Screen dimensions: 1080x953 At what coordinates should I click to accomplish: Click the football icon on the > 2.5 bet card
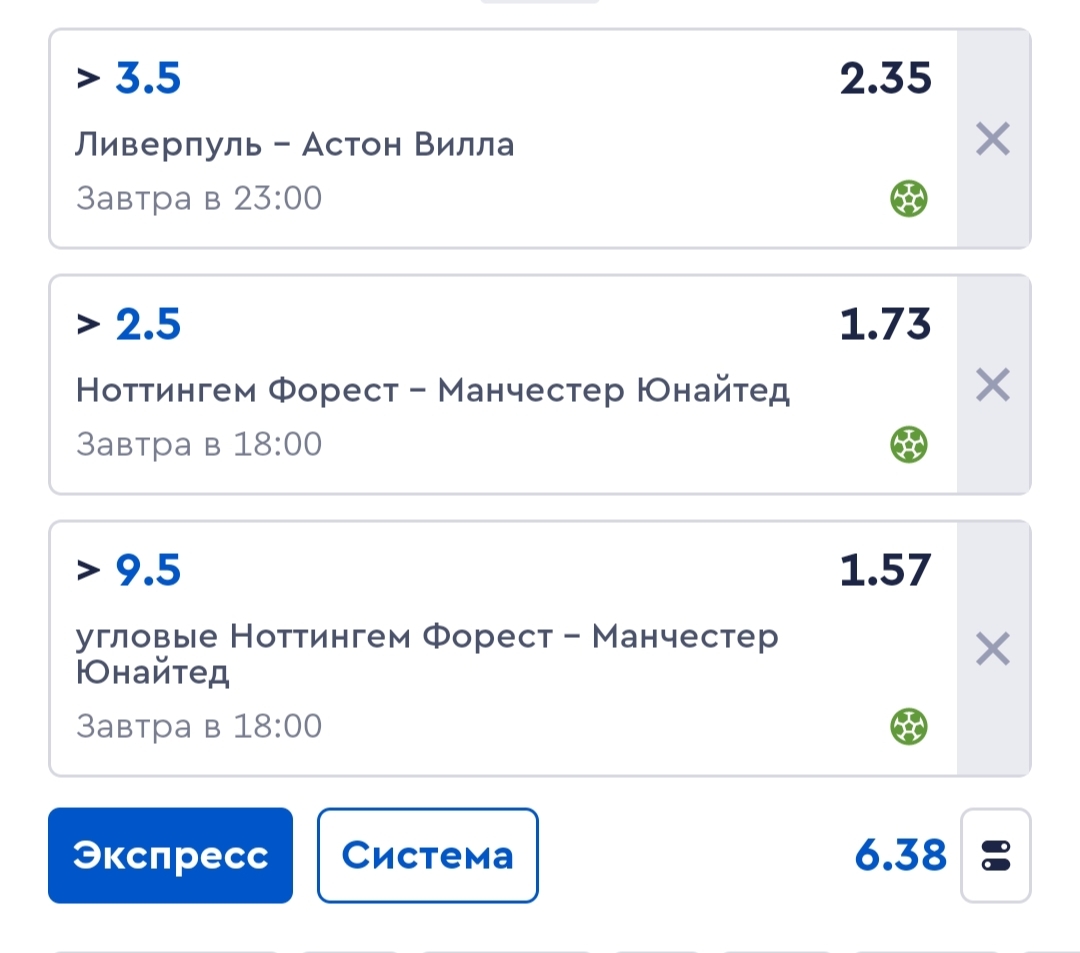908,444
